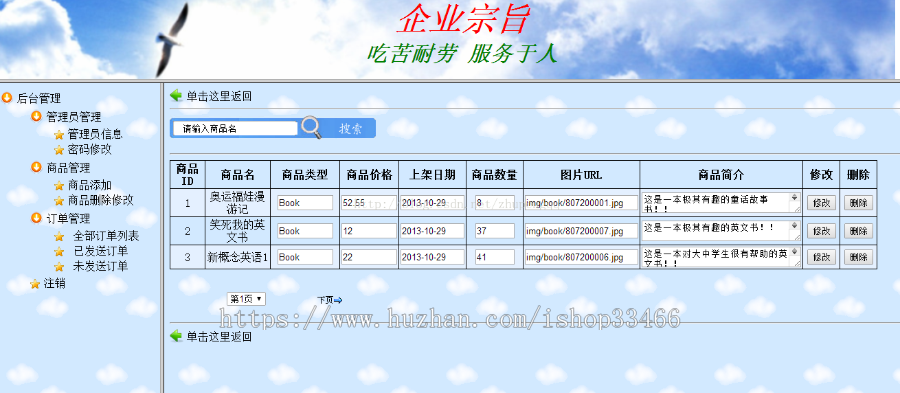The width and height of the screenshot is (900, 393).
Task: Click star icon next to 密码修改
Action: [59, 150]
